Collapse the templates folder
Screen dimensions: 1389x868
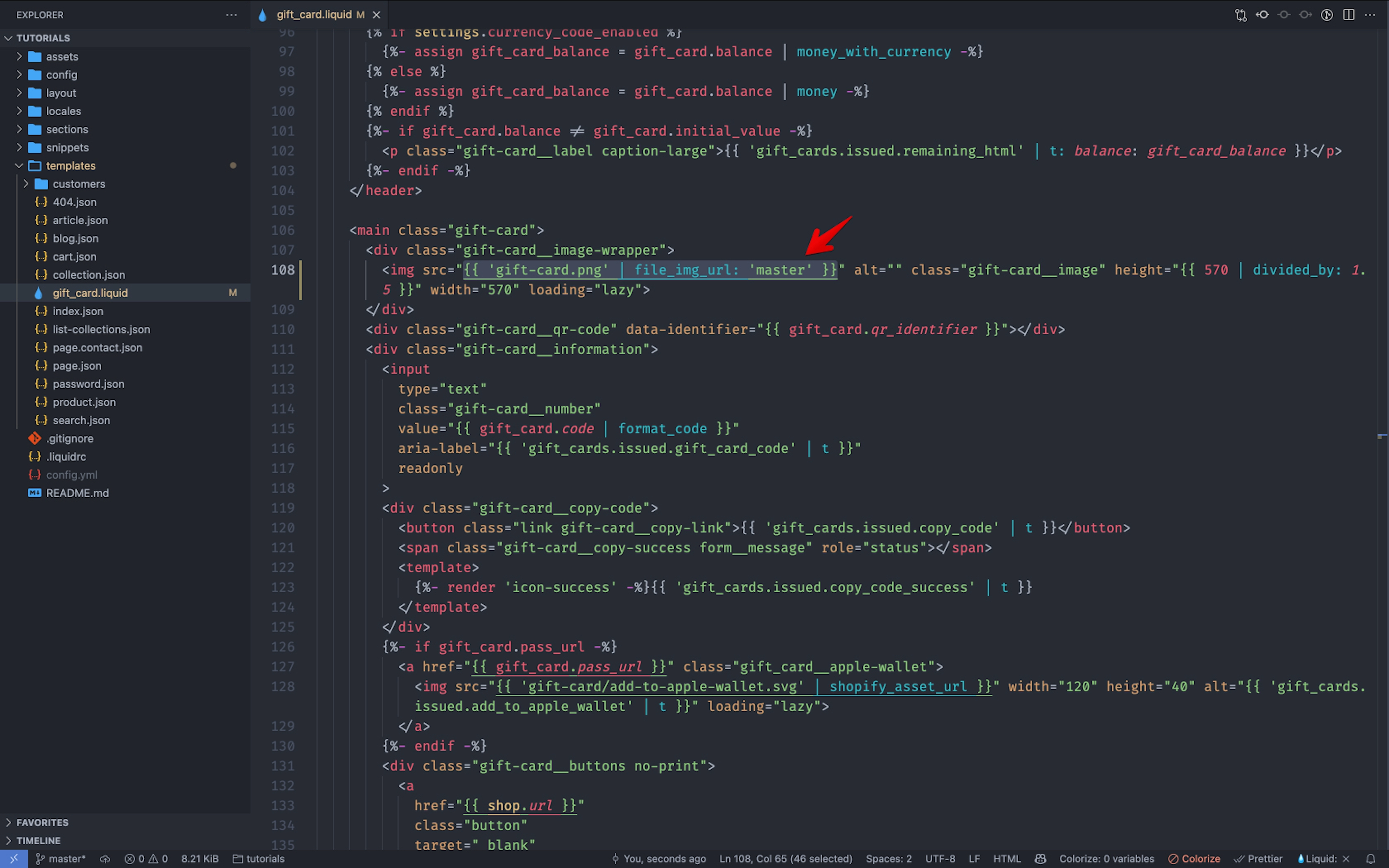[x=125, y=165]
